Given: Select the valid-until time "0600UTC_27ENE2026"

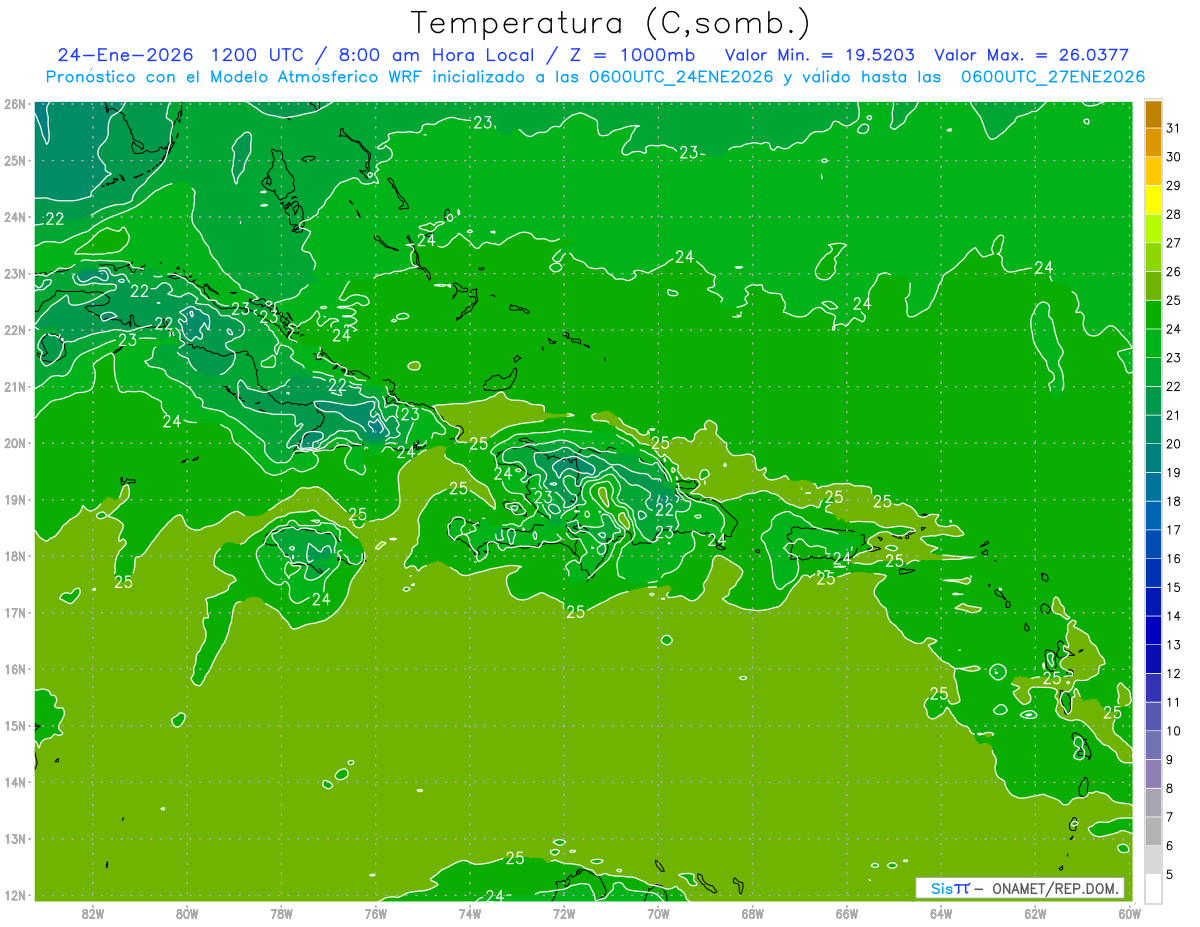Looking at the screenshot, I should click(x=1053, y=77).
